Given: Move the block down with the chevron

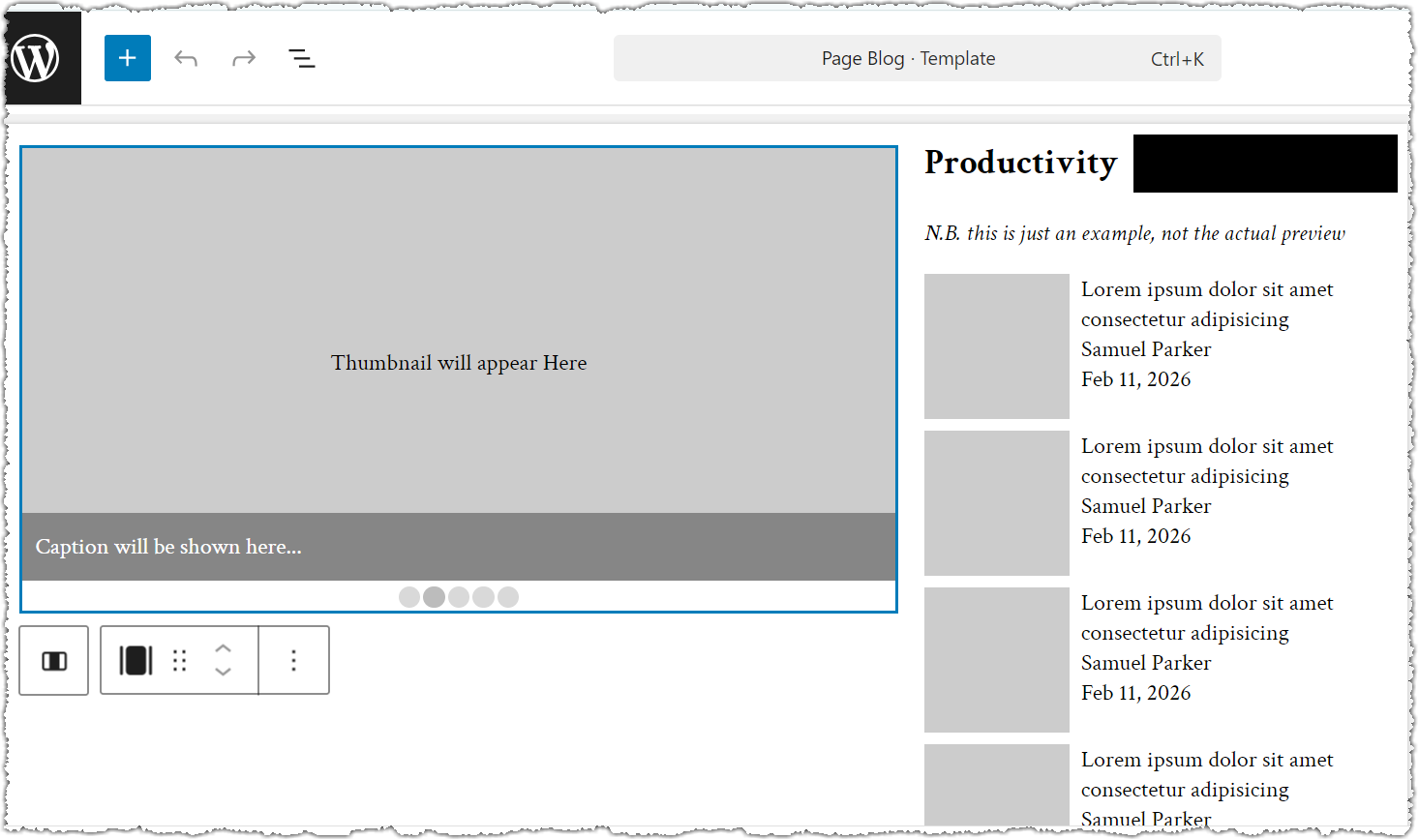Looking at the screenshot, I should [x=224, y=673].
